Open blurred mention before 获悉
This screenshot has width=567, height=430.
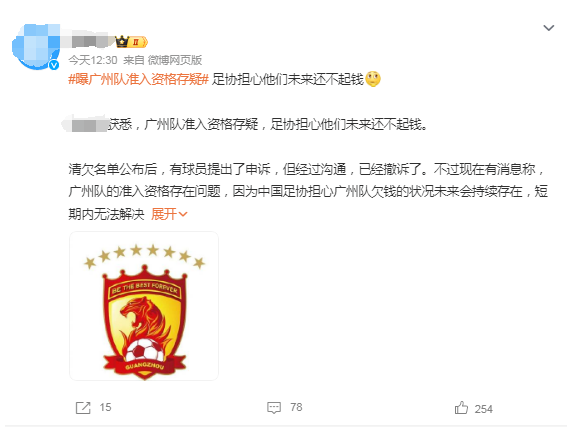click(x=86, y=124)
